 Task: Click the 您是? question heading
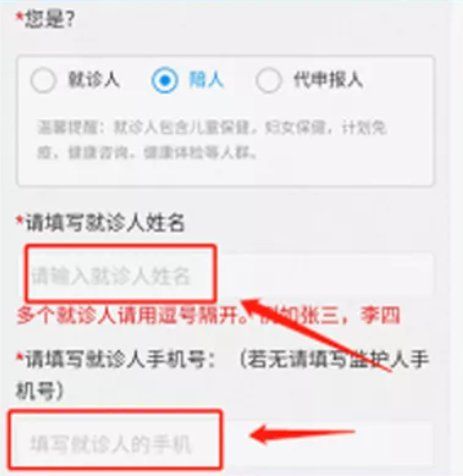point(50,19)
